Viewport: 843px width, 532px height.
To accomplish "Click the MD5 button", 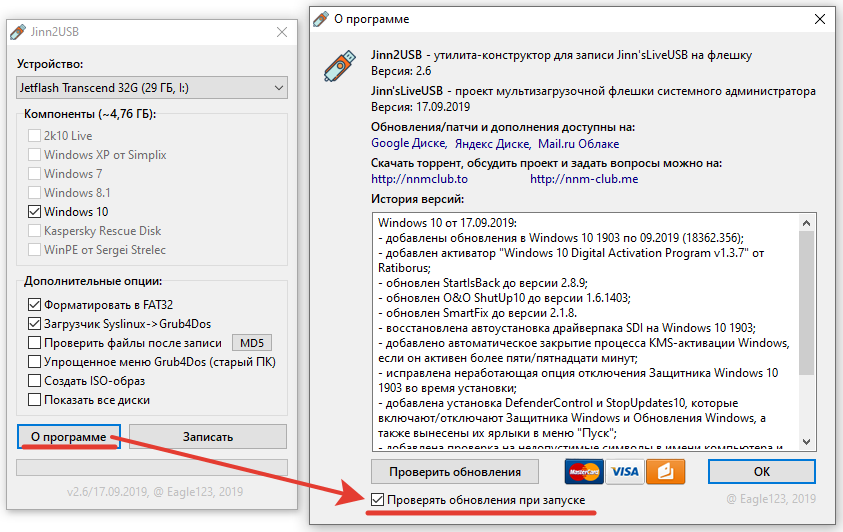I will click(252, 343).
